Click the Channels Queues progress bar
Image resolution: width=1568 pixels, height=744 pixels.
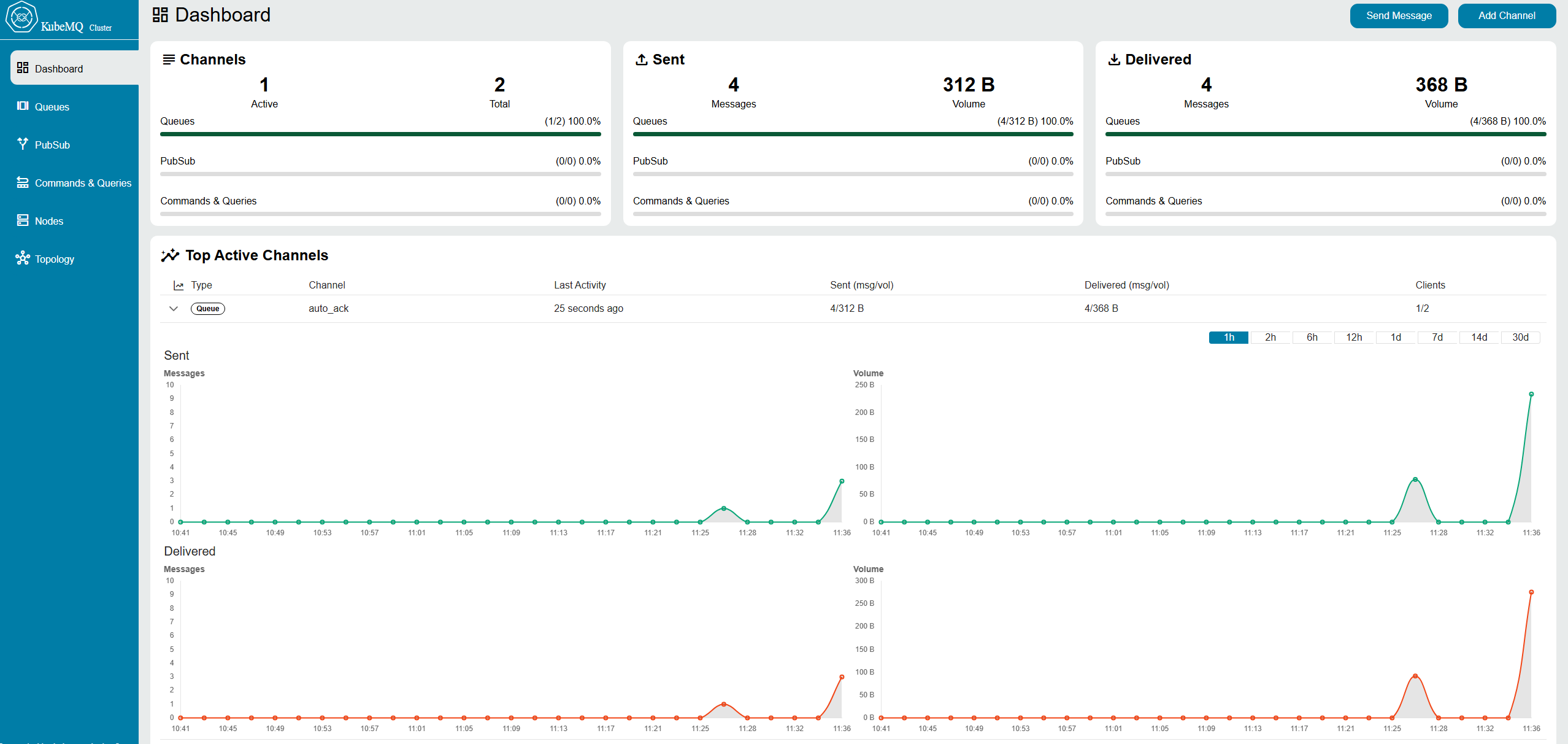point(380,134)
